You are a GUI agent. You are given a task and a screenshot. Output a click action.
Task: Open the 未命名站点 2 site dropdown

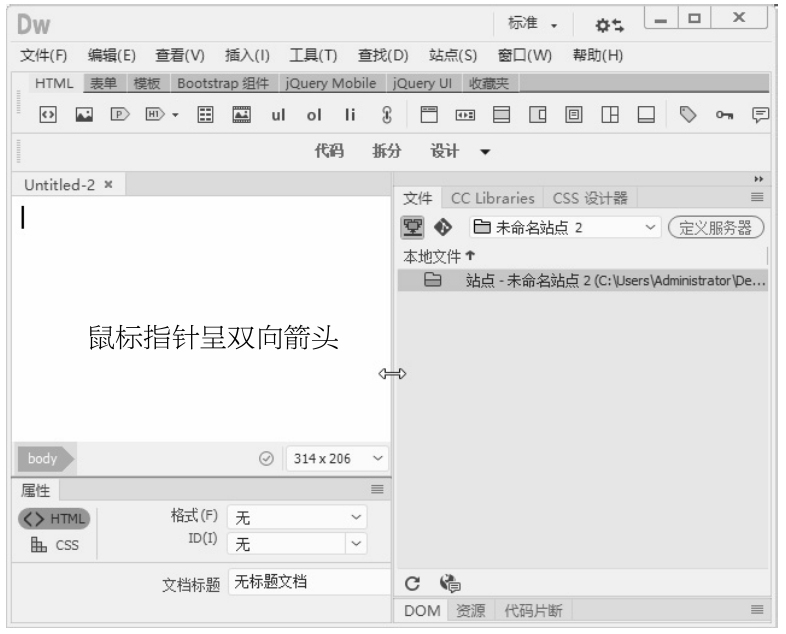click(563, 227)
